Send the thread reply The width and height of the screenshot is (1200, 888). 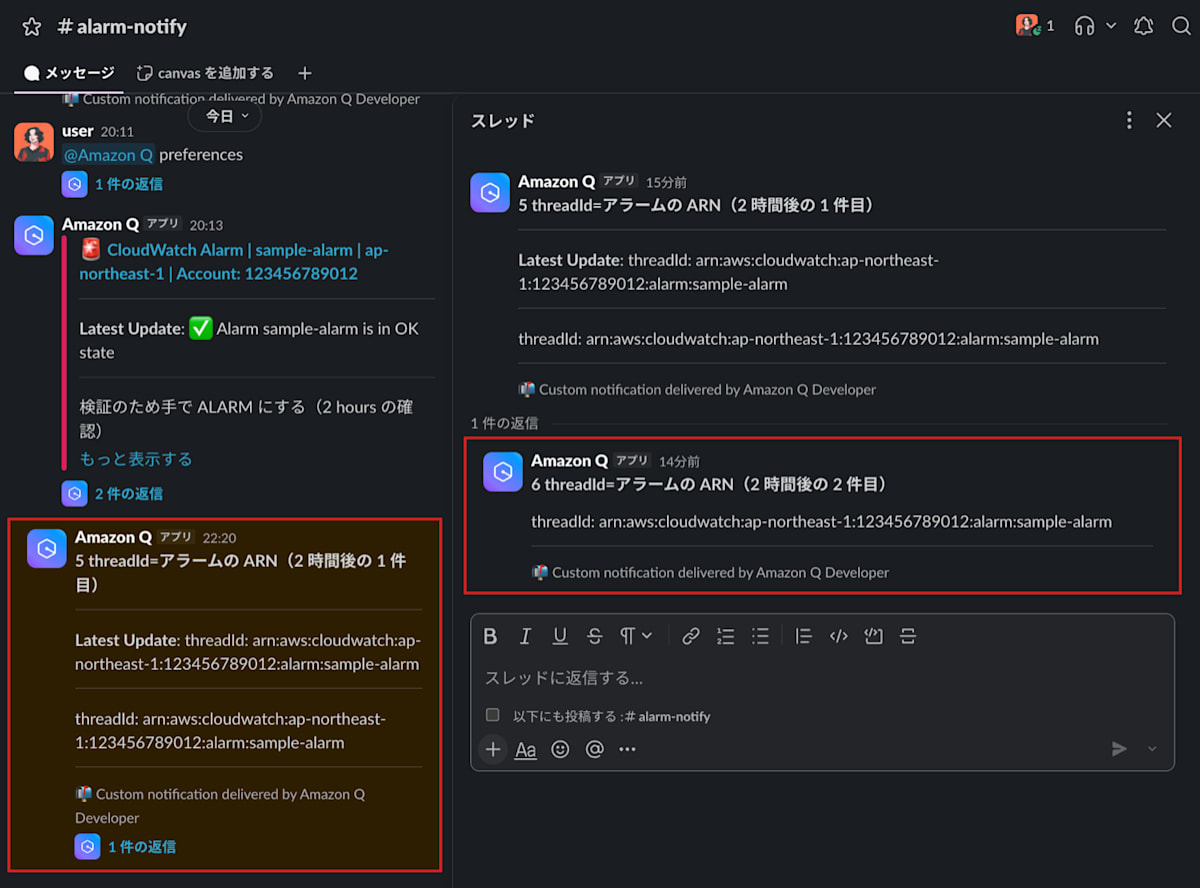(1120, 749)
